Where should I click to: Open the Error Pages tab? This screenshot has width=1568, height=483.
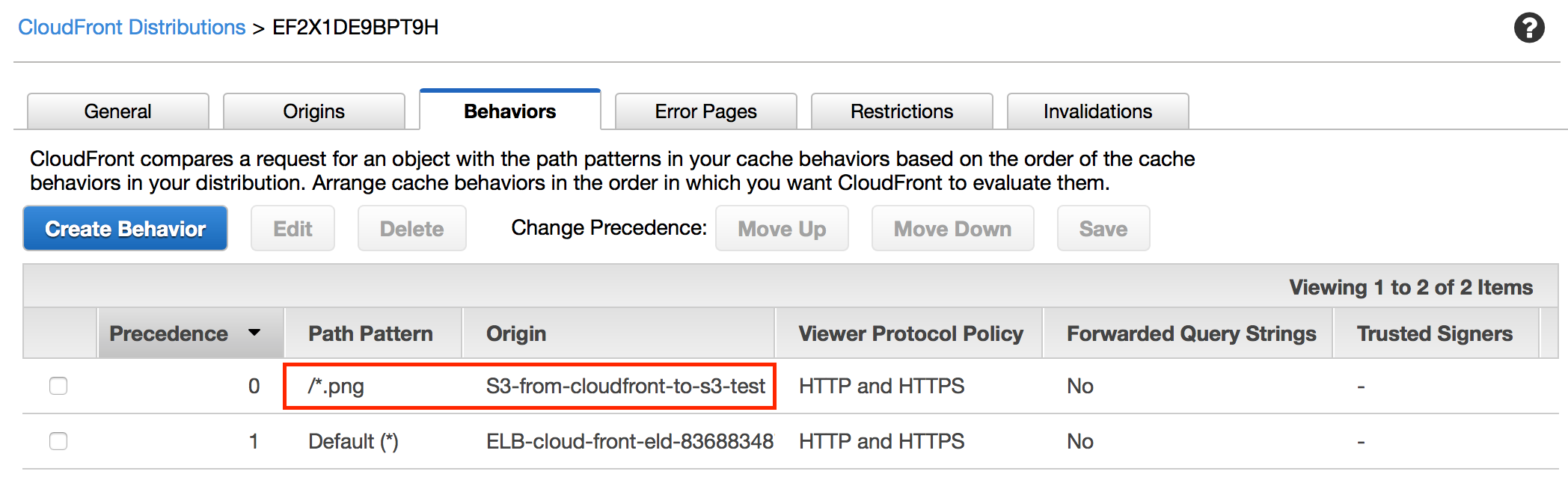tap(705, 111)
